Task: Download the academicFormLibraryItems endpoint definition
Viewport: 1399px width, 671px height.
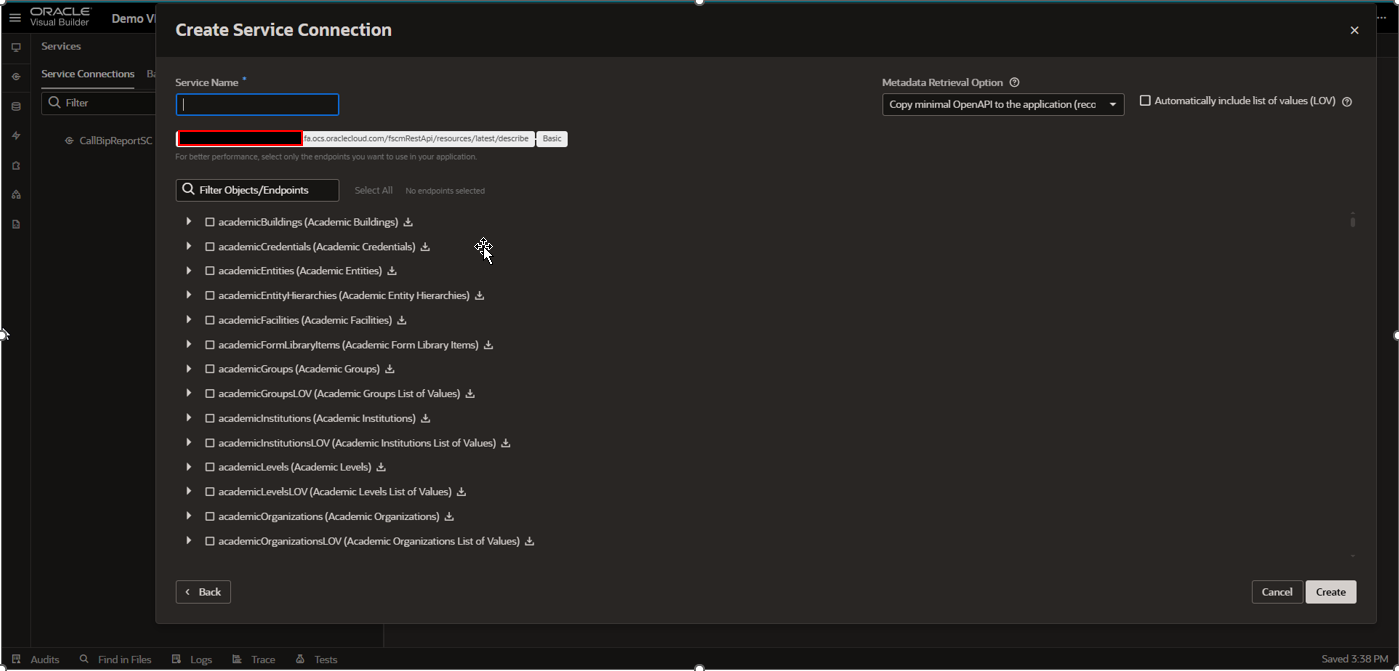Action: pos(488,345)
